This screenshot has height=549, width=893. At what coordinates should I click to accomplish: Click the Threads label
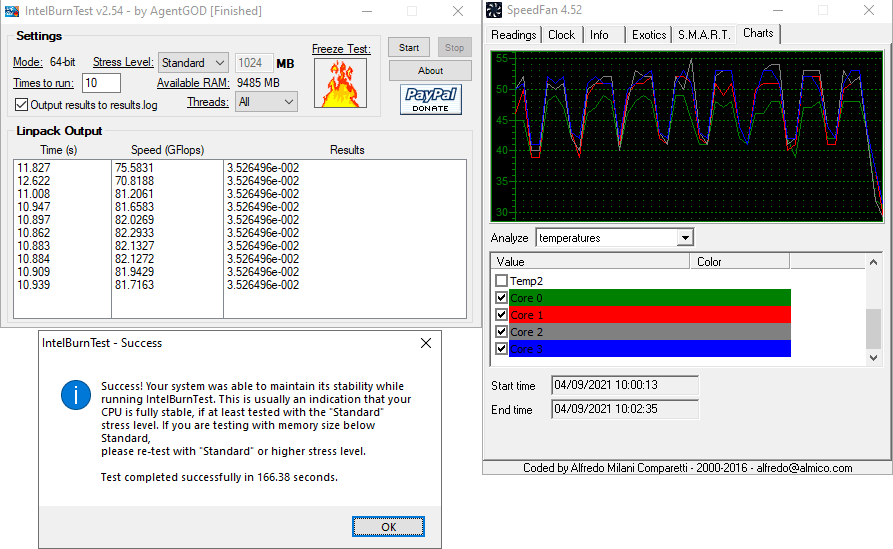pyautogui.click(x=208, y=102)
